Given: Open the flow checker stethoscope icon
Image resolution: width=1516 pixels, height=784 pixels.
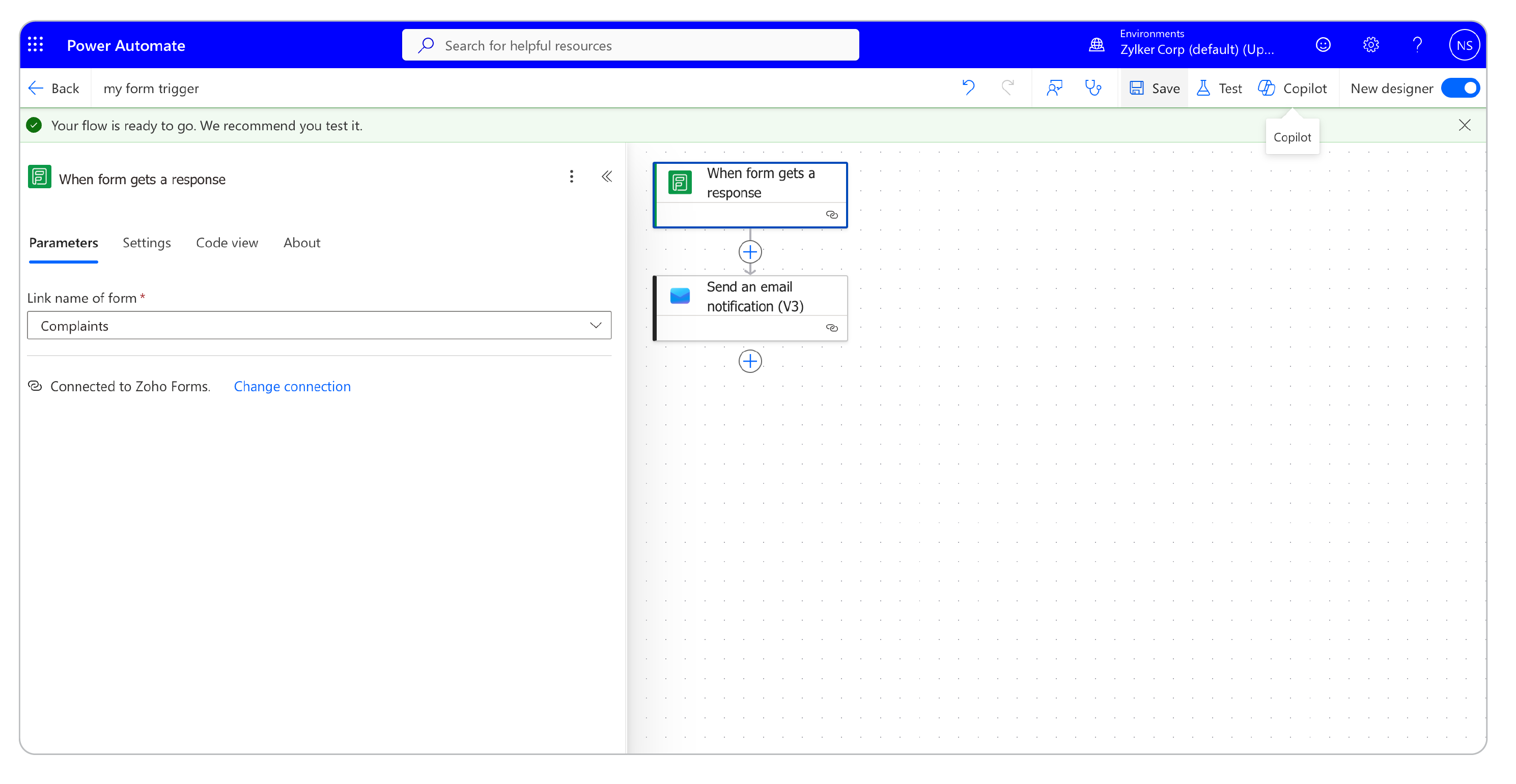Looking at the screenshot, I should [x=1093, y=88].
